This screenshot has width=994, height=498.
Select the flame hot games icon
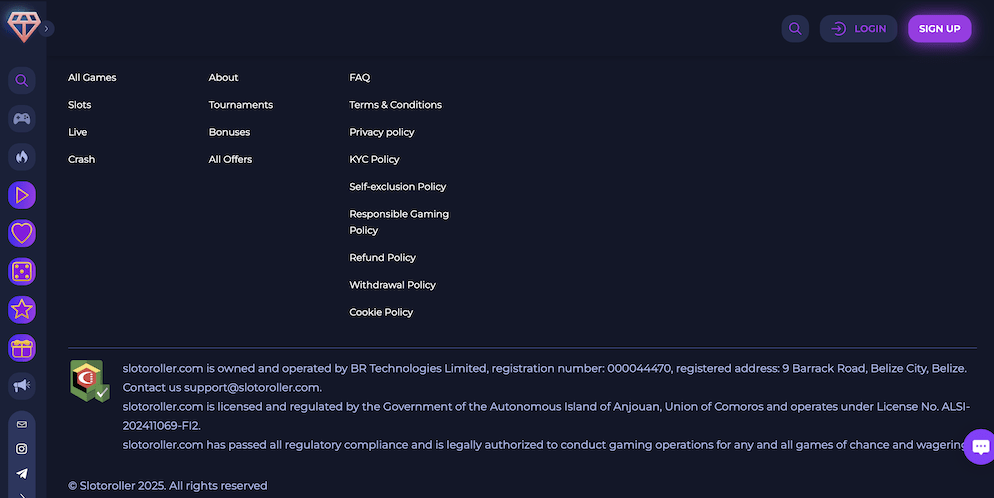click(x=22, y=157)
